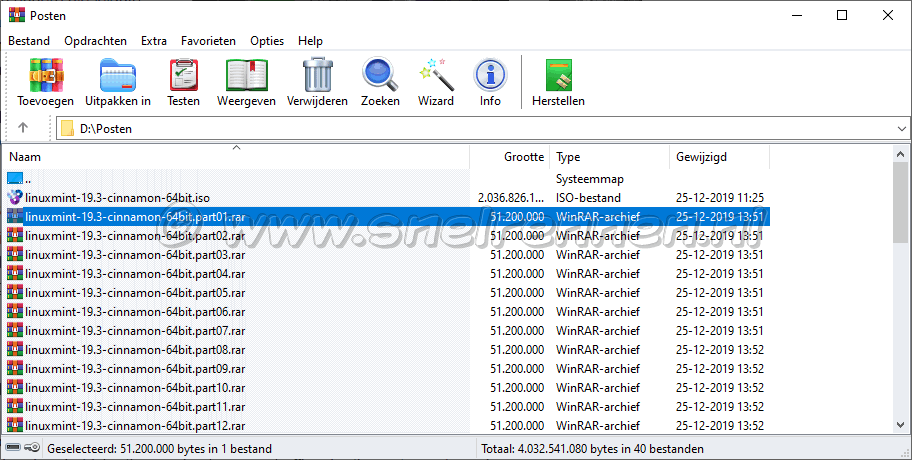Click the vertical scrollbar thumb
This screenshot has height=460, width=912.
coord(900,203)
